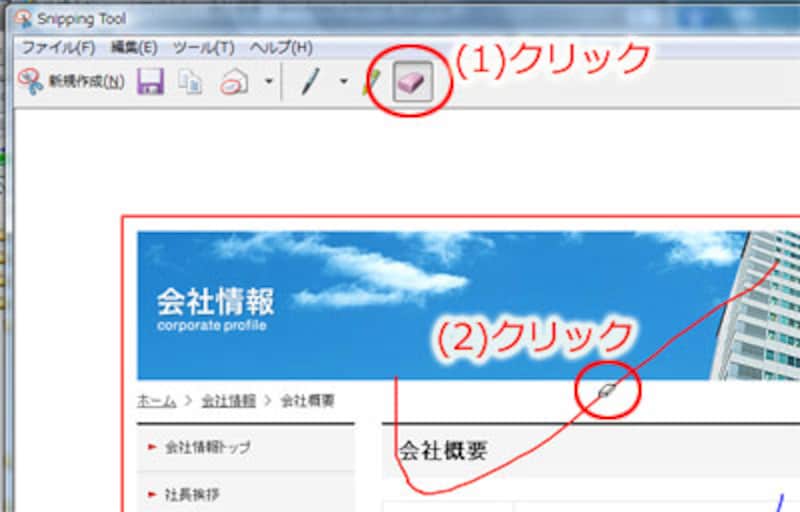This screenshot has height=512, width=800.
Task: Select the Eraser tool
Action: (413, 82)
